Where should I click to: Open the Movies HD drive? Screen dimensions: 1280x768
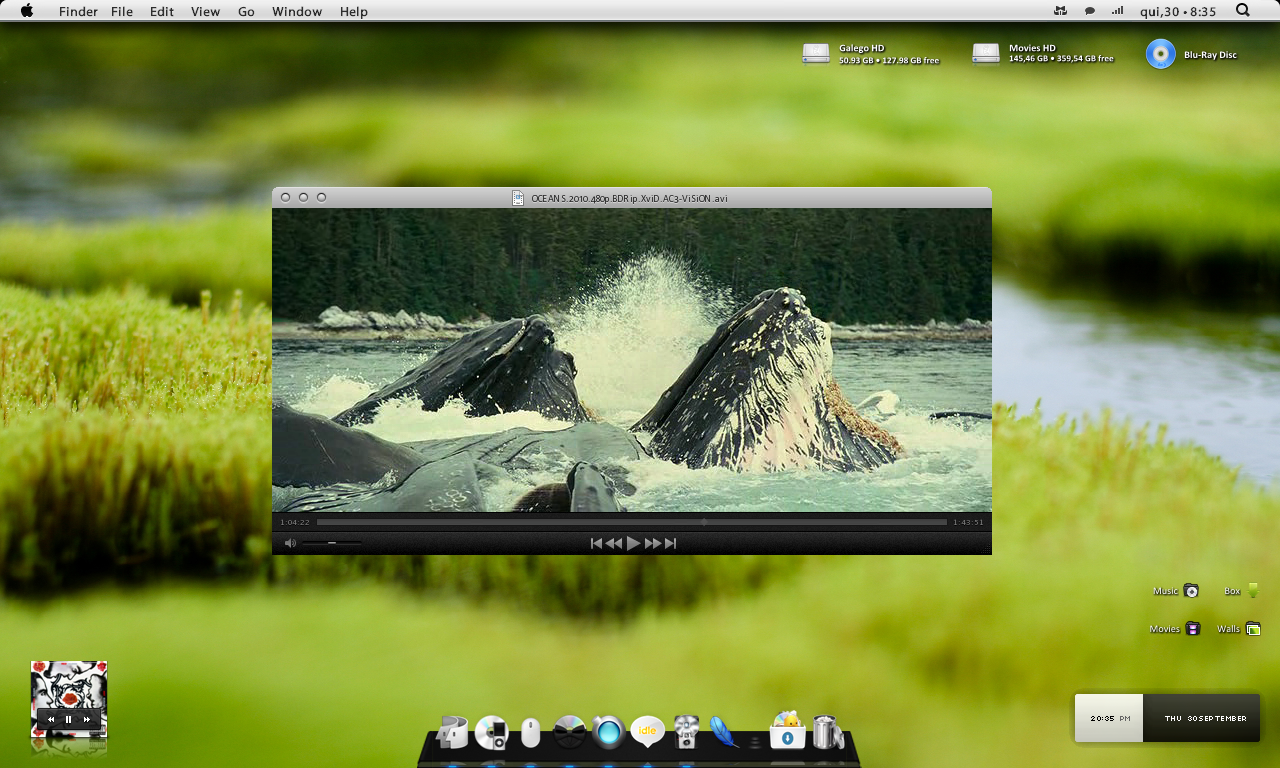[x=986, y=54]
